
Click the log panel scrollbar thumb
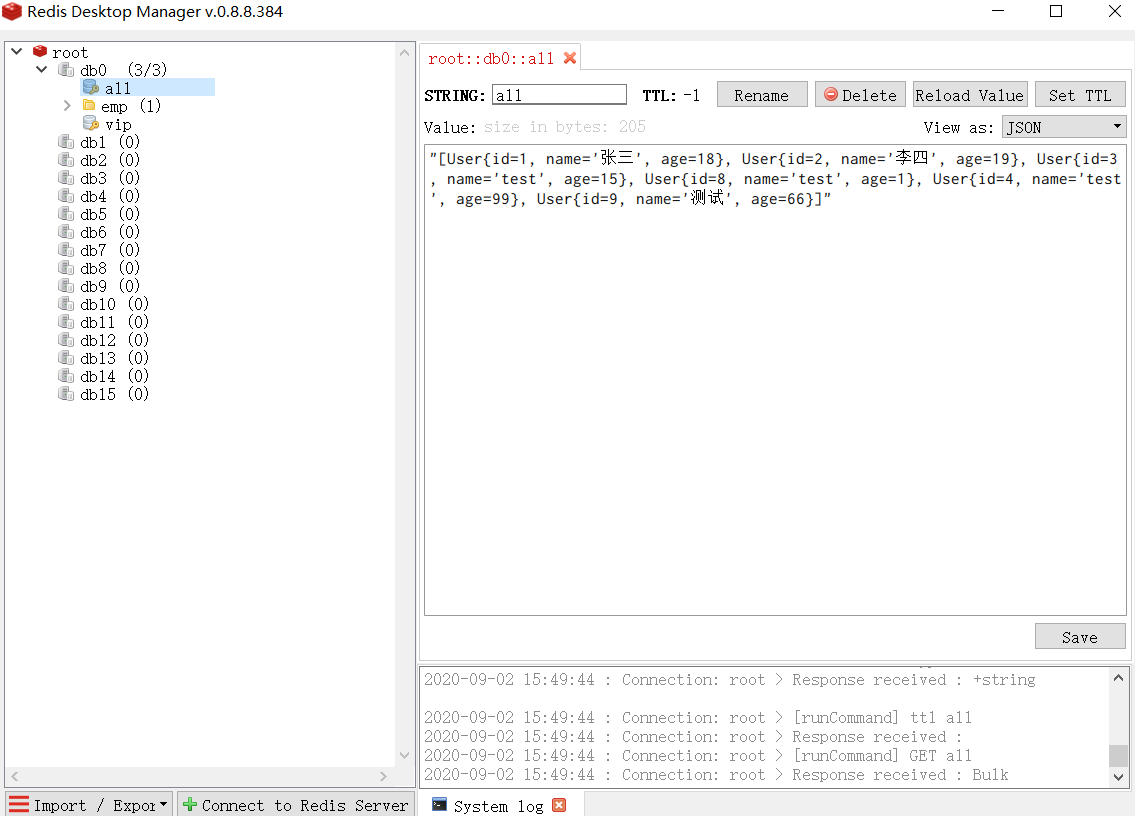[1118, 755]
